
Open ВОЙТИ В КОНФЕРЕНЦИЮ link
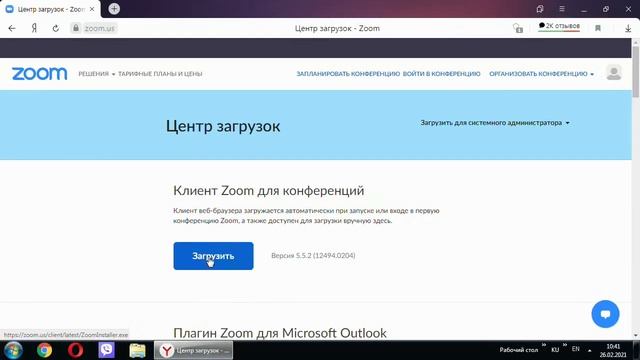coord(441,74)
